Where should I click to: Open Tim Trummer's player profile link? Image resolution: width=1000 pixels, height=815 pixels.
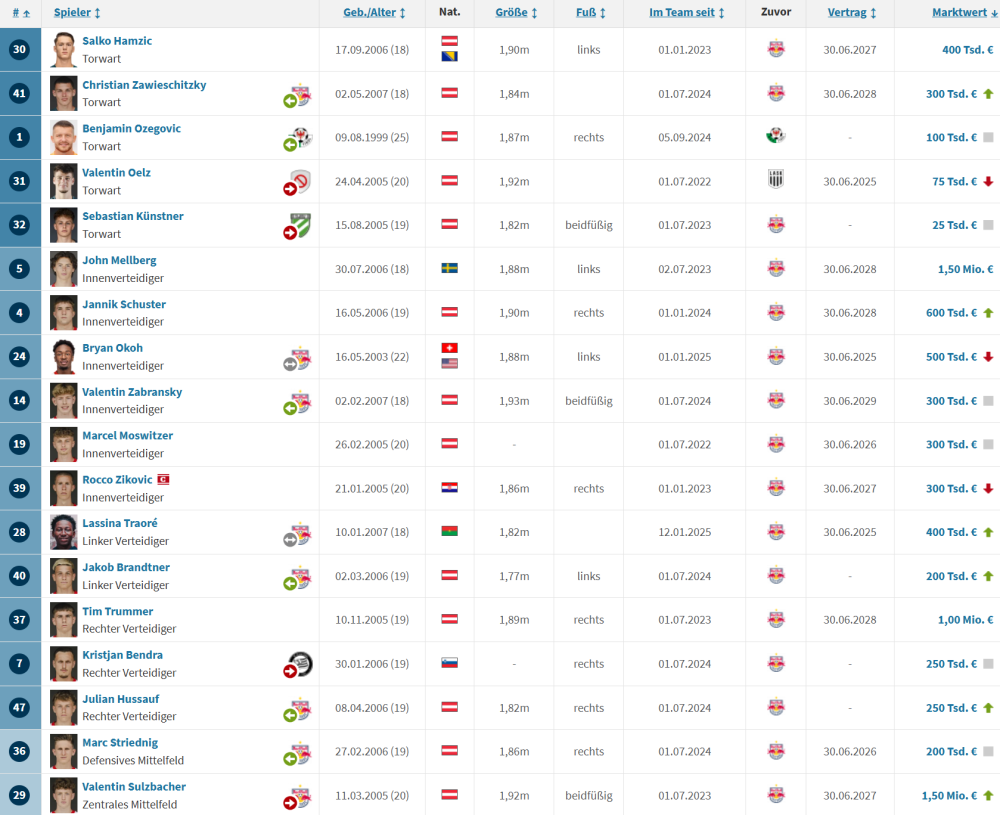pos(117,611)
